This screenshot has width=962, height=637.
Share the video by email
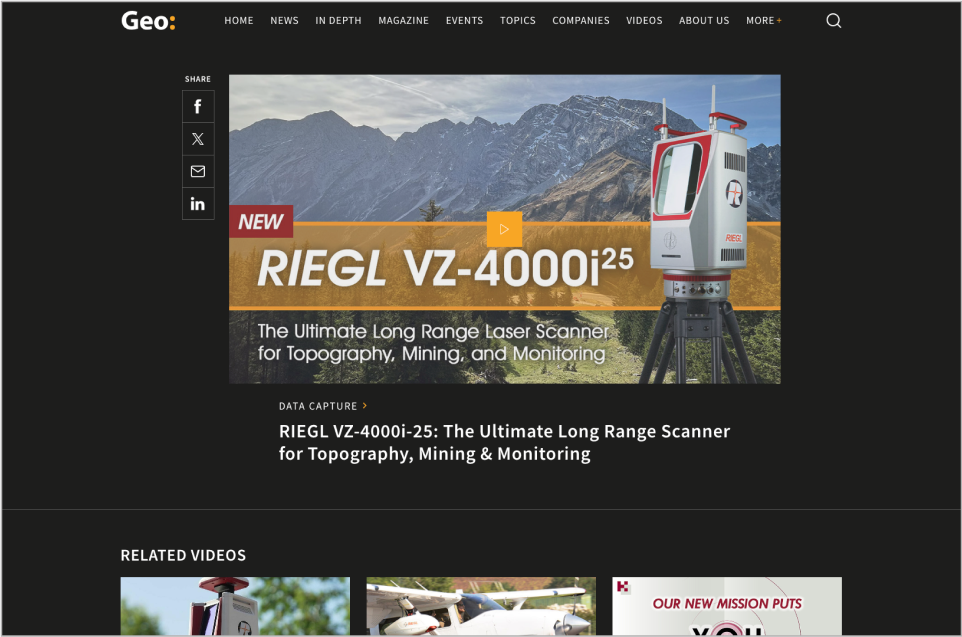198,171
